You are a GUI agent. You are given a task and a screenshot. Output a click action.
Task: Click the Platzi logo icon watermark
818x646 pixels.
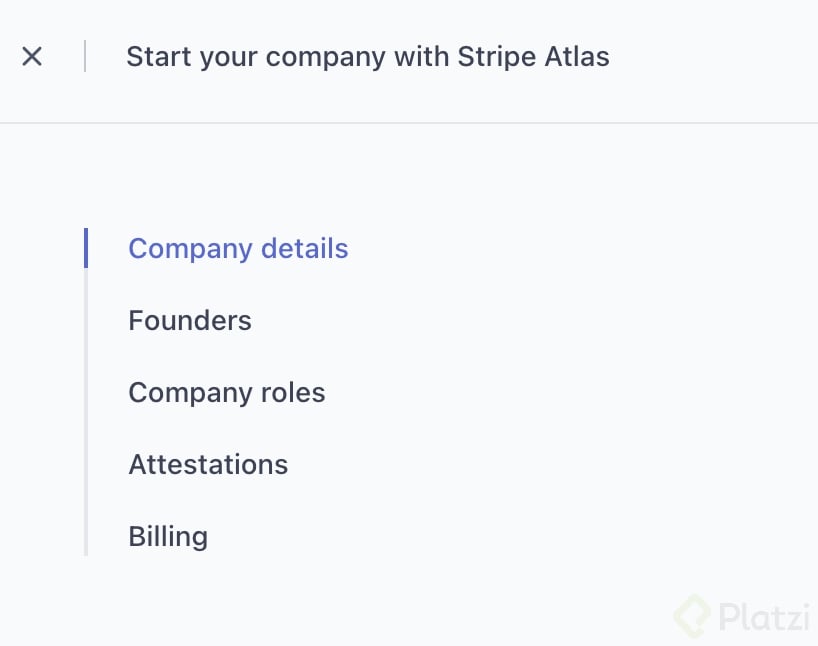(692, 616)
